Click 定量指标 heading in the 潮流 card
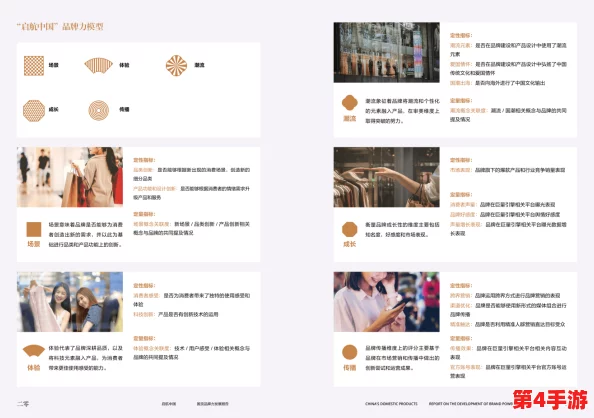The image size is (594, 418). click(x=461, y=101)
